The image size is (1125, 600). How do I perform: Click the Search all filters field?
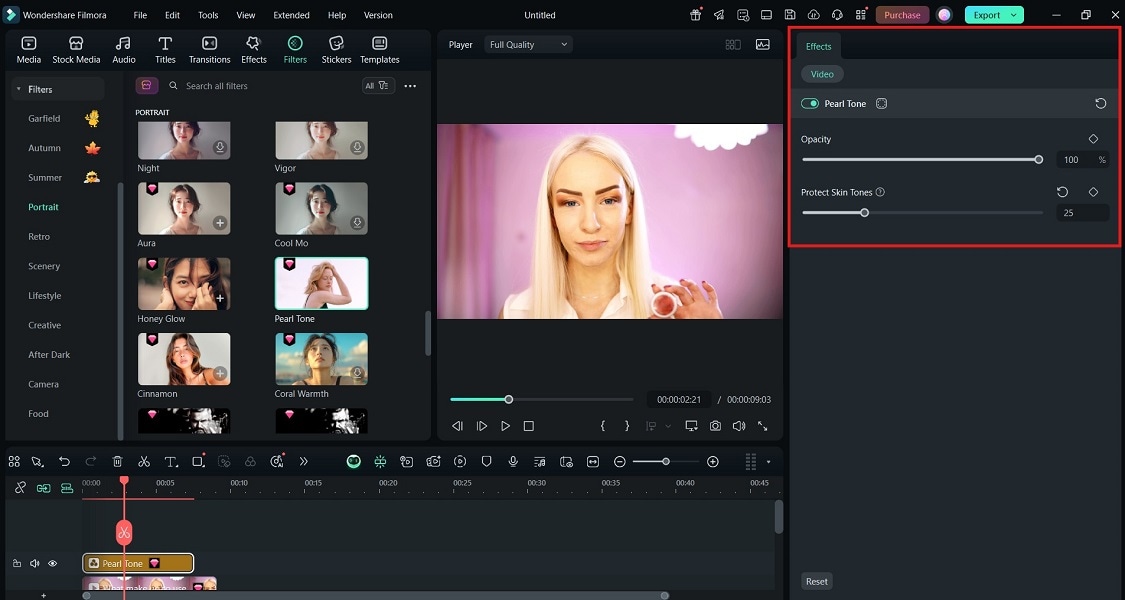262,85
